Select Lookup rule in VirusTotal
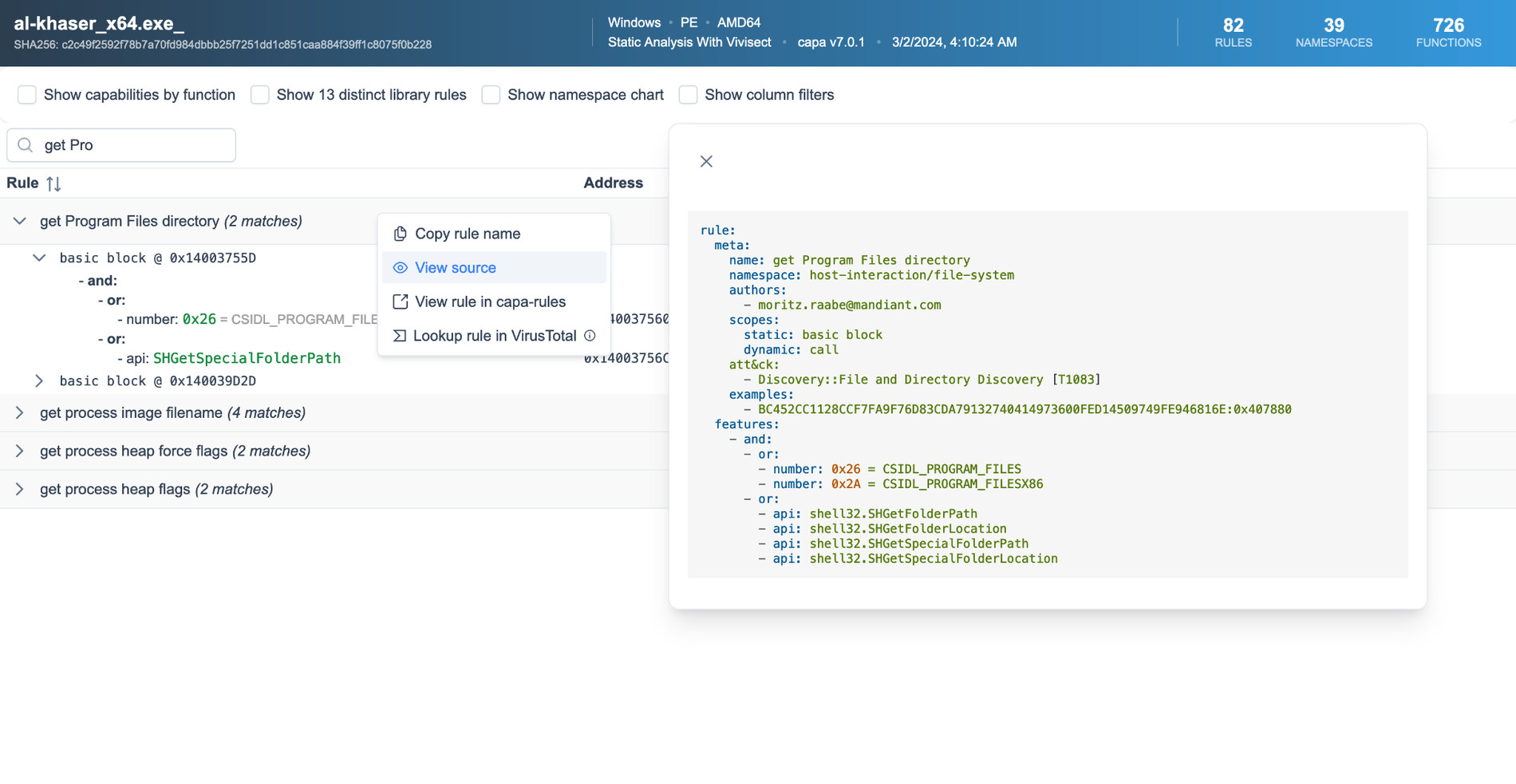1516x784 pixels. click(494, 336)
